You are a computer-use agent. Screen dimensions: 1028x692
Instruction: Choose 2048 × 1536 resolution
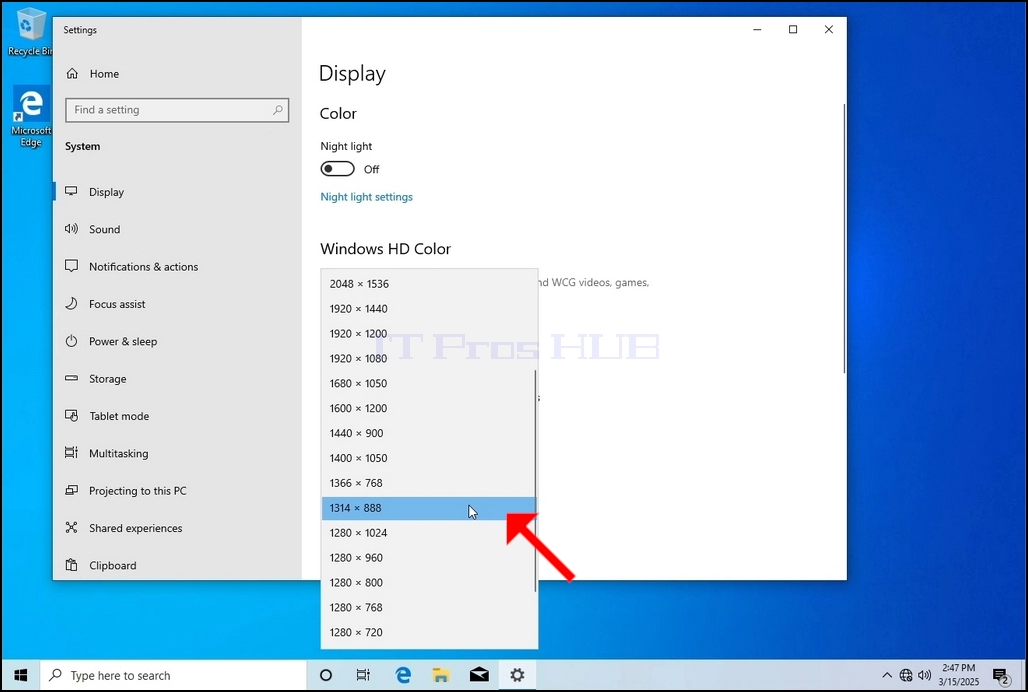(x=429, y=284)
